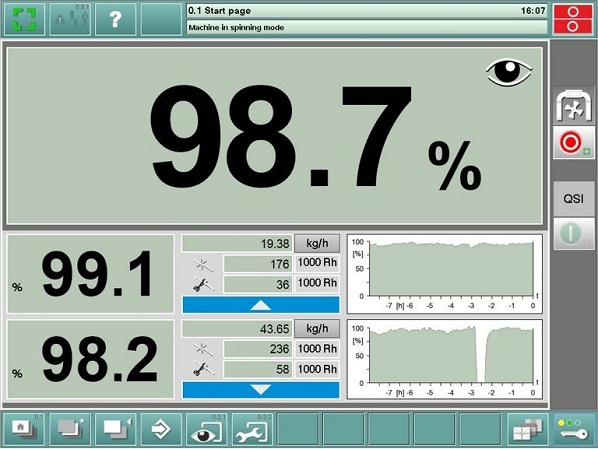Open the alarm warning status icon
The height and width of the screenshot is (449, 598).
coord(70,19)
